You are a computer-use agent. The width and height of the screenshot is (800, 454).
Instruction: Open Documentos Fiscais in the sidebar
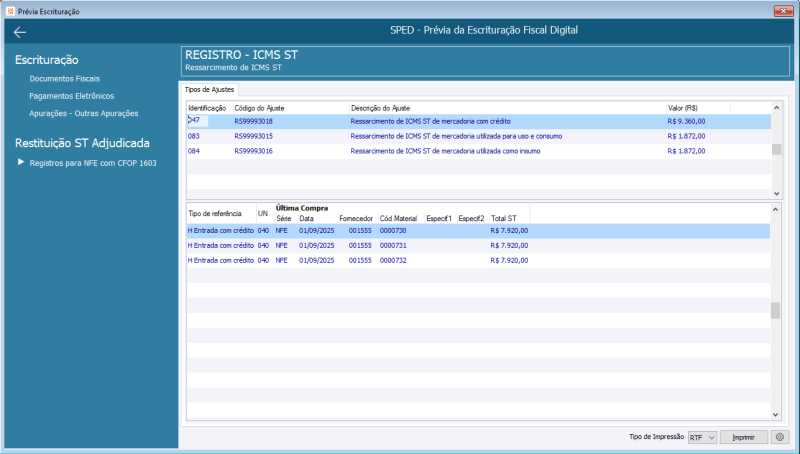(x=64, y=79)
